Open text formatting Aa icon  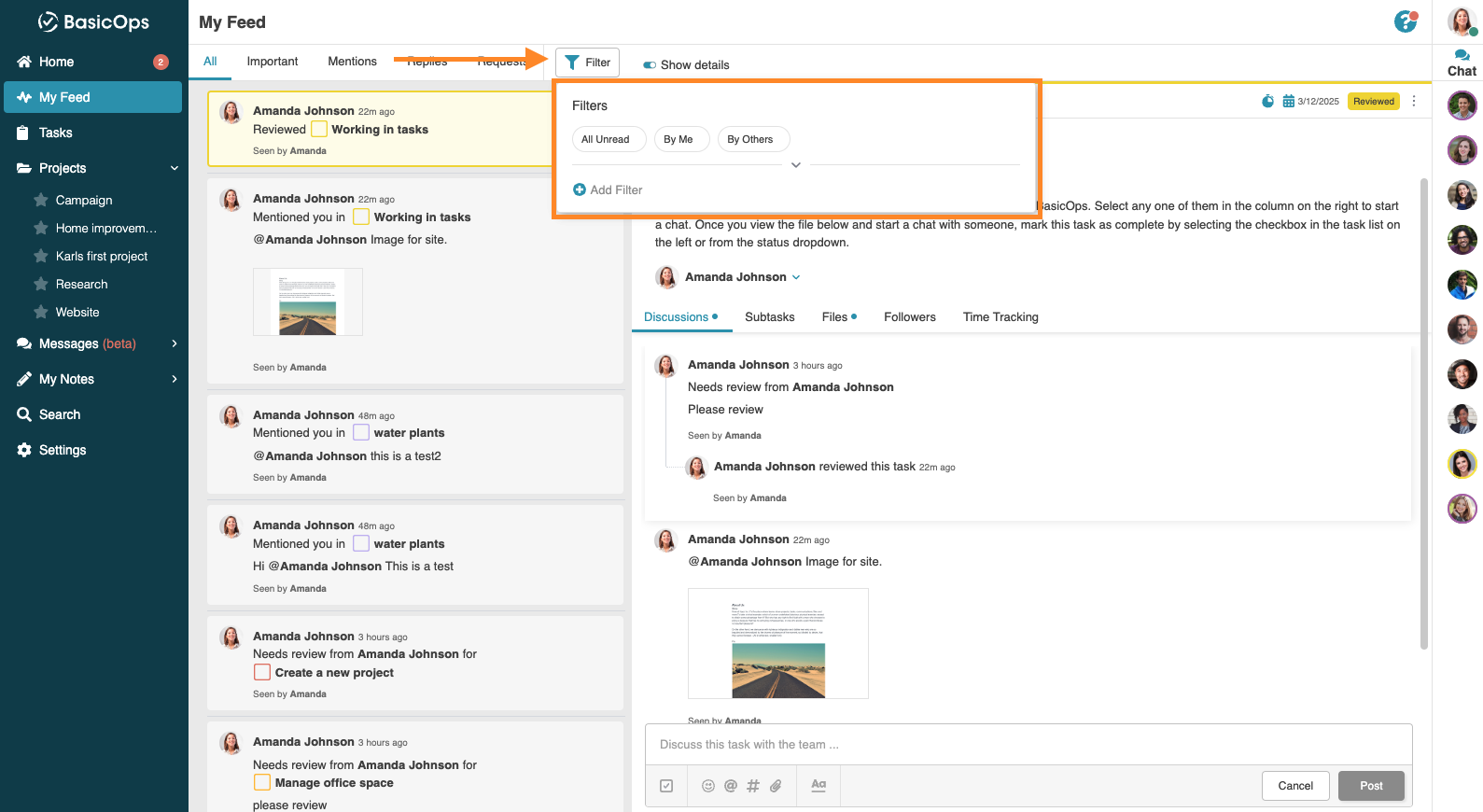[818, 785]
